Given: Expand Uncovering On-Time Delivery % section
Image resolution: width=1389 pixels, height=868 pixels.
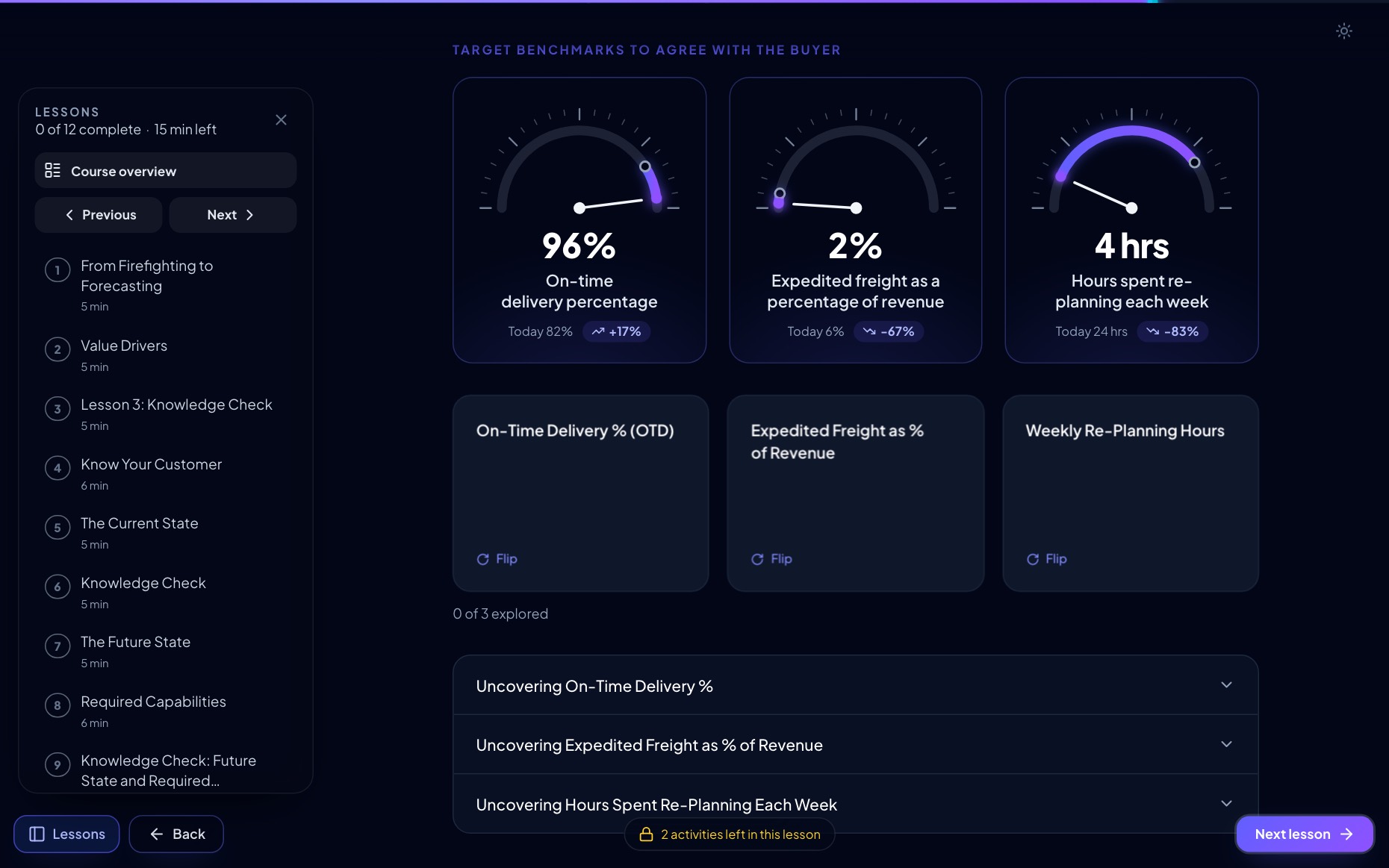Looking at the screenshot, I should coord(855,686).
